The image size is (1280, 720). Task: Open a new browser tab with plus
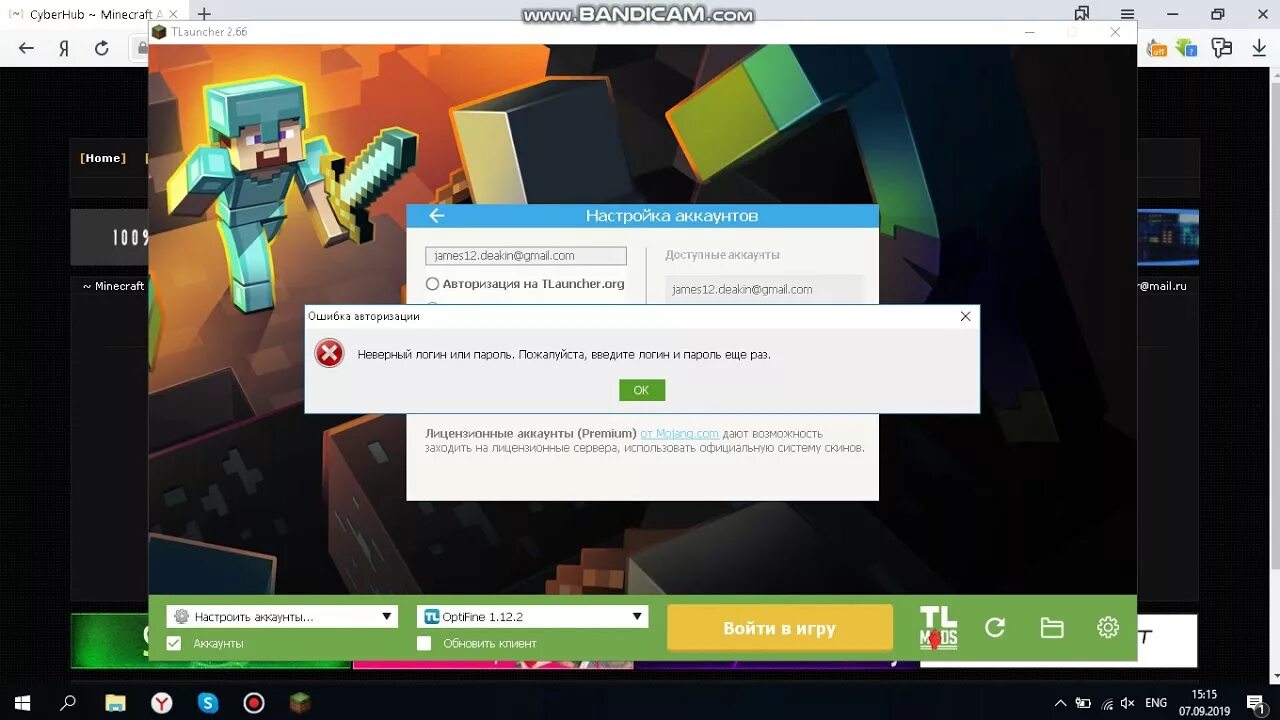(x=204, y=14)
